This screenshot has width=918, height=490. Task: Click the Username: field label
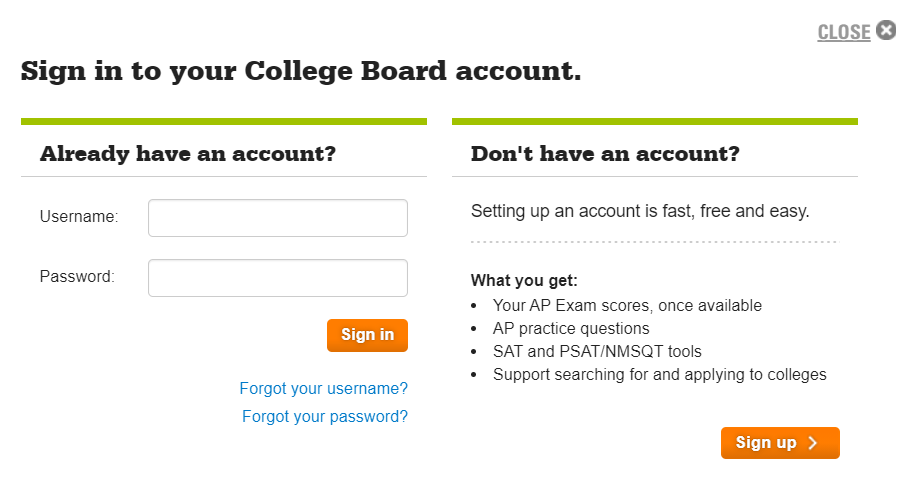click(x=79, y=217)
